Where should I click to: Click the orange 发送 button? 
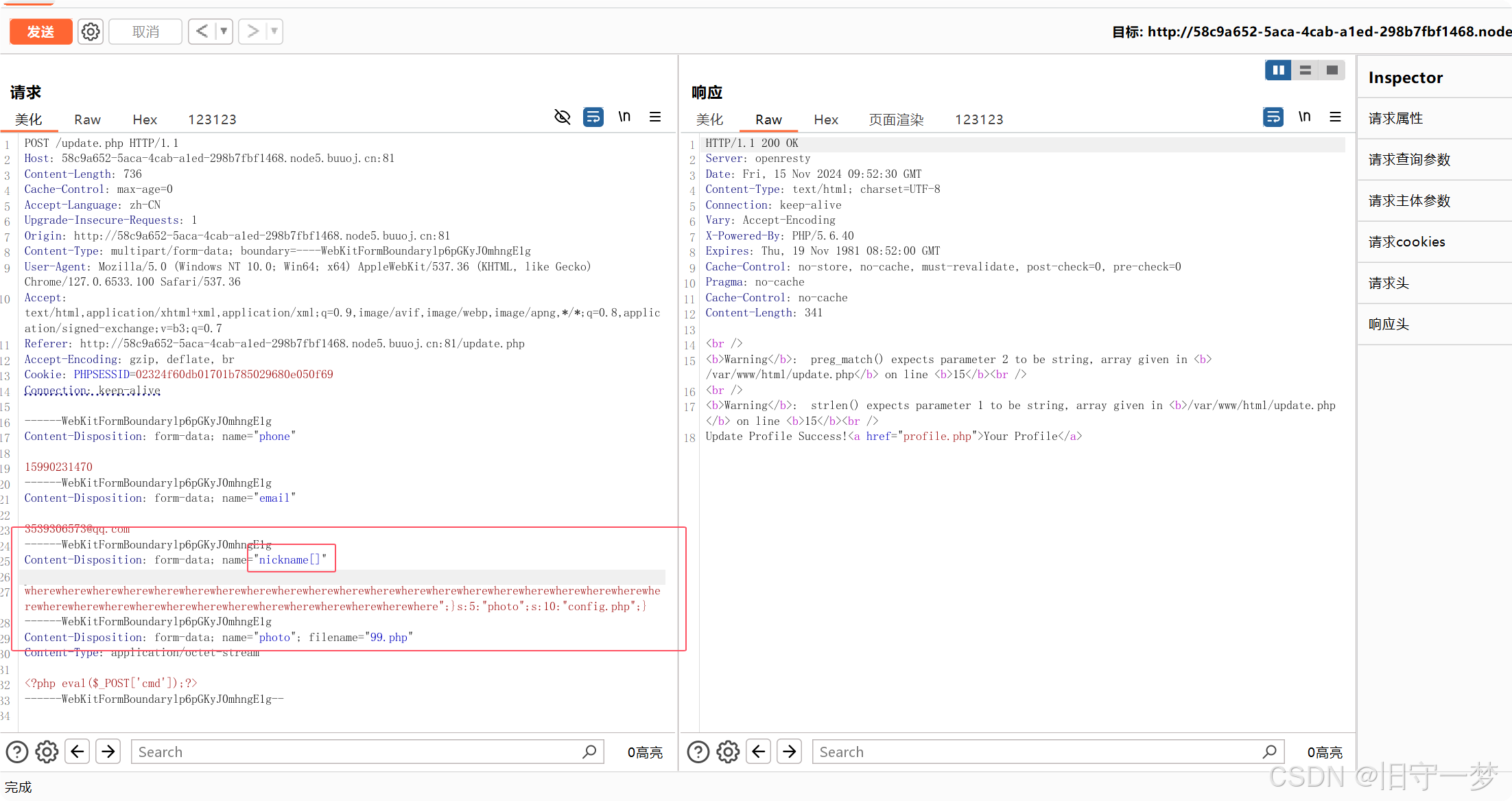[40, 32]
